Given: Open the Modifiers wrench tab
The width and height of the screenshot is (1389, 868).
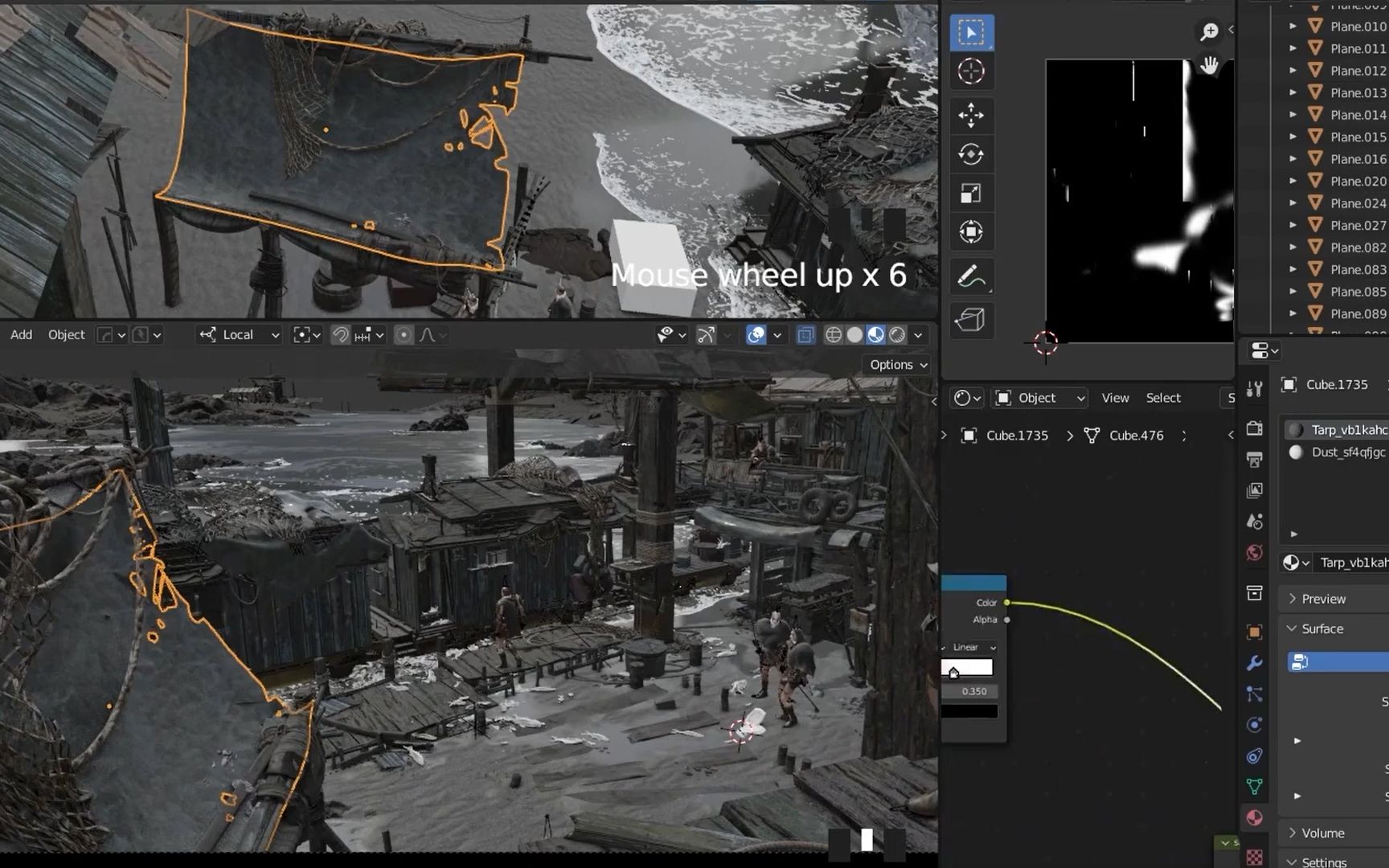Looking at the screenshot, I should (1254, 663).
